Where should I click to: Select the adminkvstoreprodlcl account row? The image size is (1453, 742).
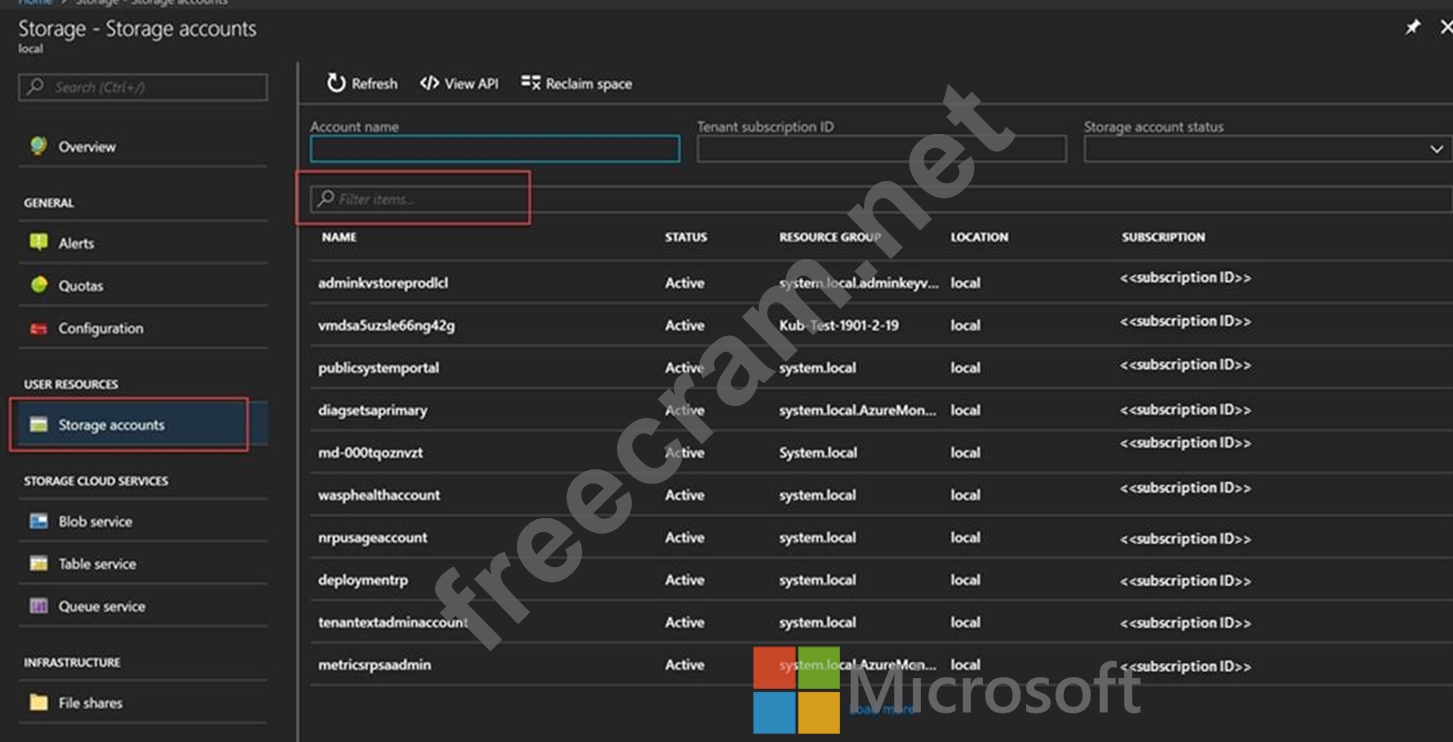pos(880,283)
